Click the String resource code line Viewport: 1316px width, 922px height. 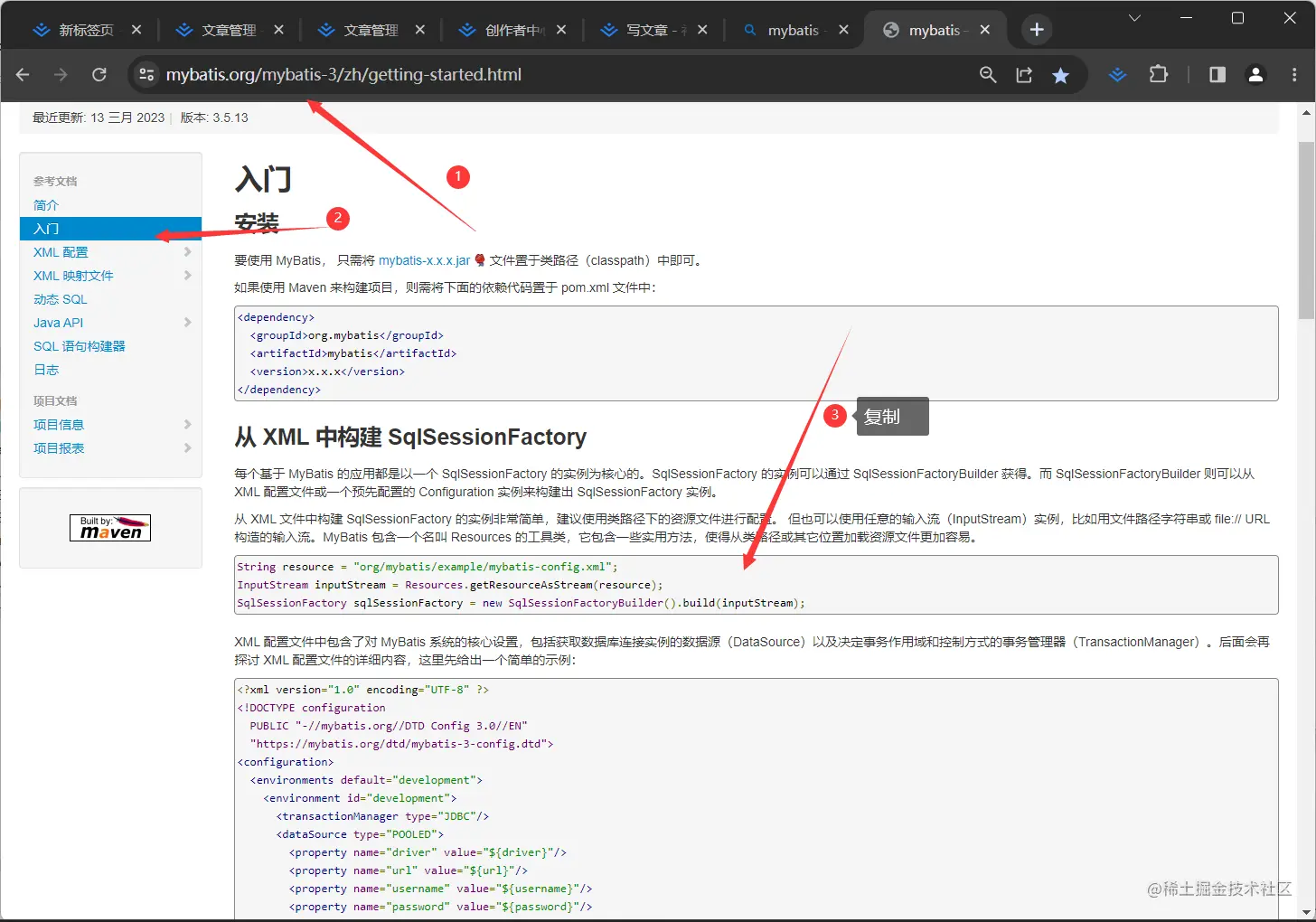tap(428, 567)
